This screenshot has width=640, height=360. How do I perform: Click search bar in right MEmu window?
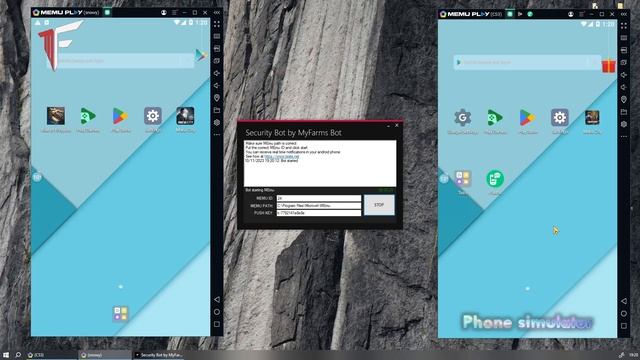pyautogui.click(x=527, y=62)
